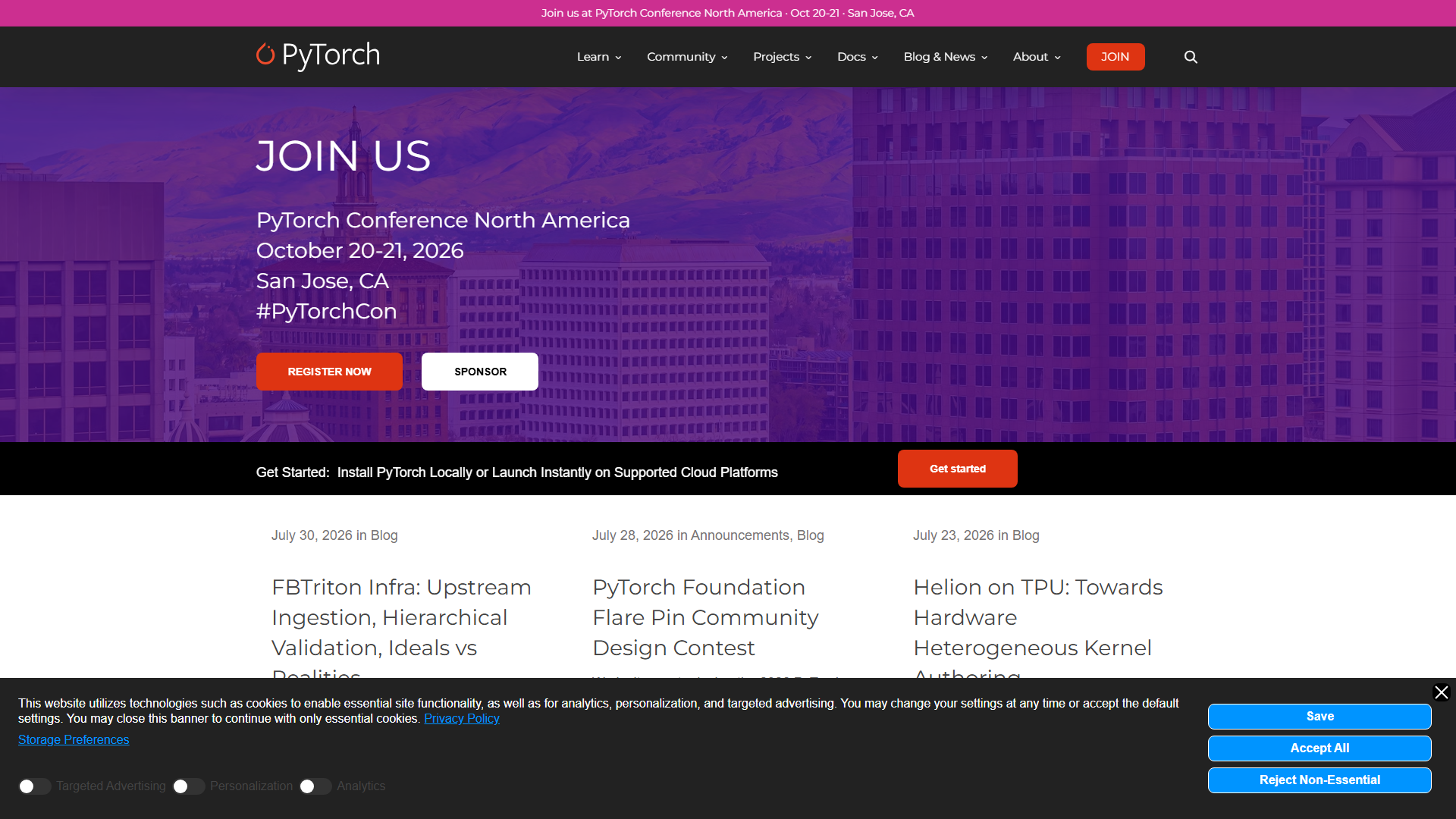The width and height of the screenshot is (1456, 819).
Task: Open PyTorch Foundation Flare Pin Contest post
Action: (705, 617)
